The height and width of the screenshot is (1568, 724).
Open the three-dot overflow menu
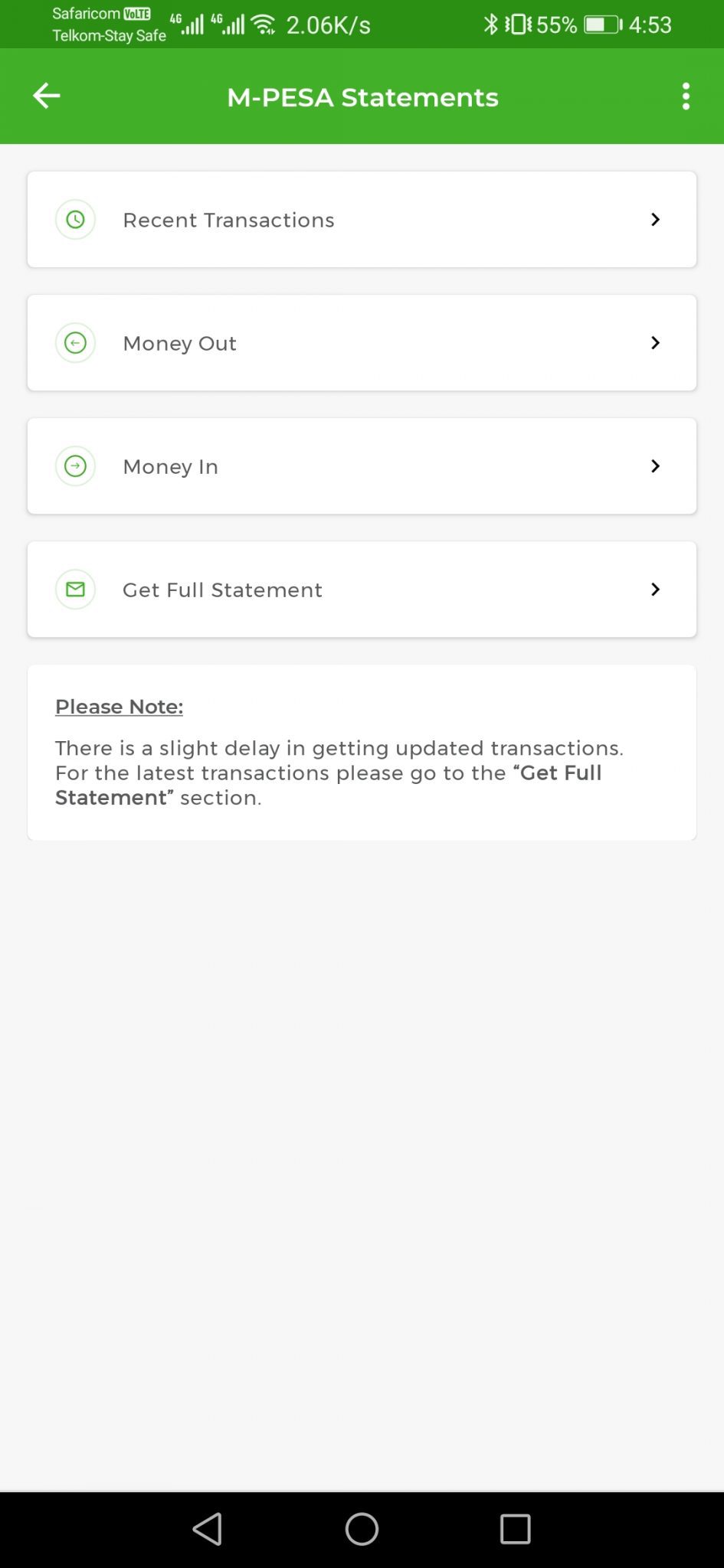coord(686,96)
